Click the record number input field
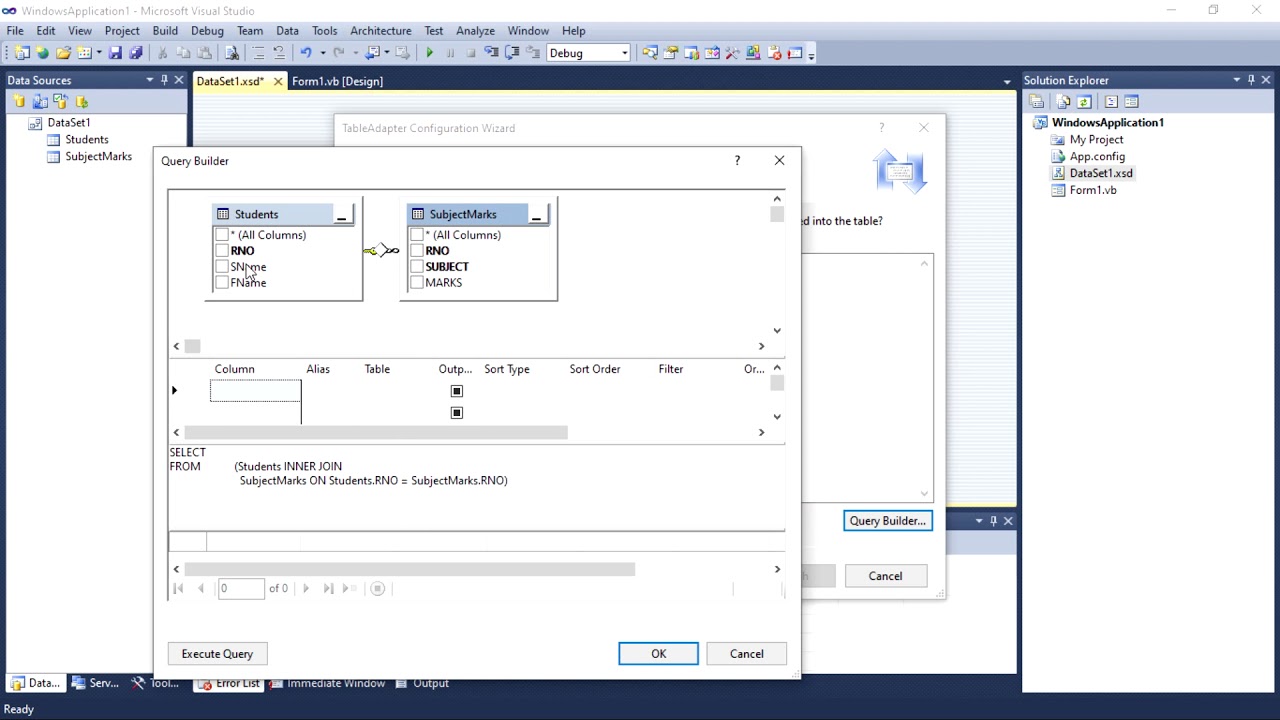This screenshot has width=1280, height=720. point(241,588)
